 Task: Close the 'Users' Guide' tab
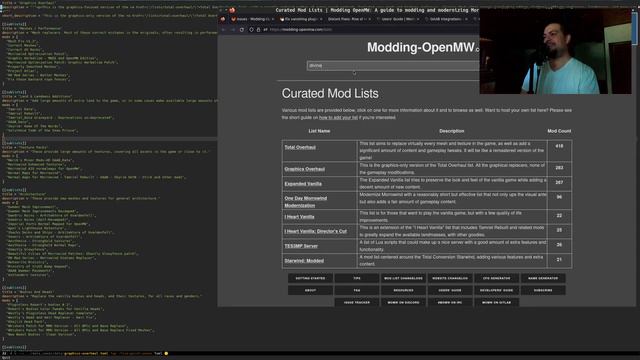(418, 19)
